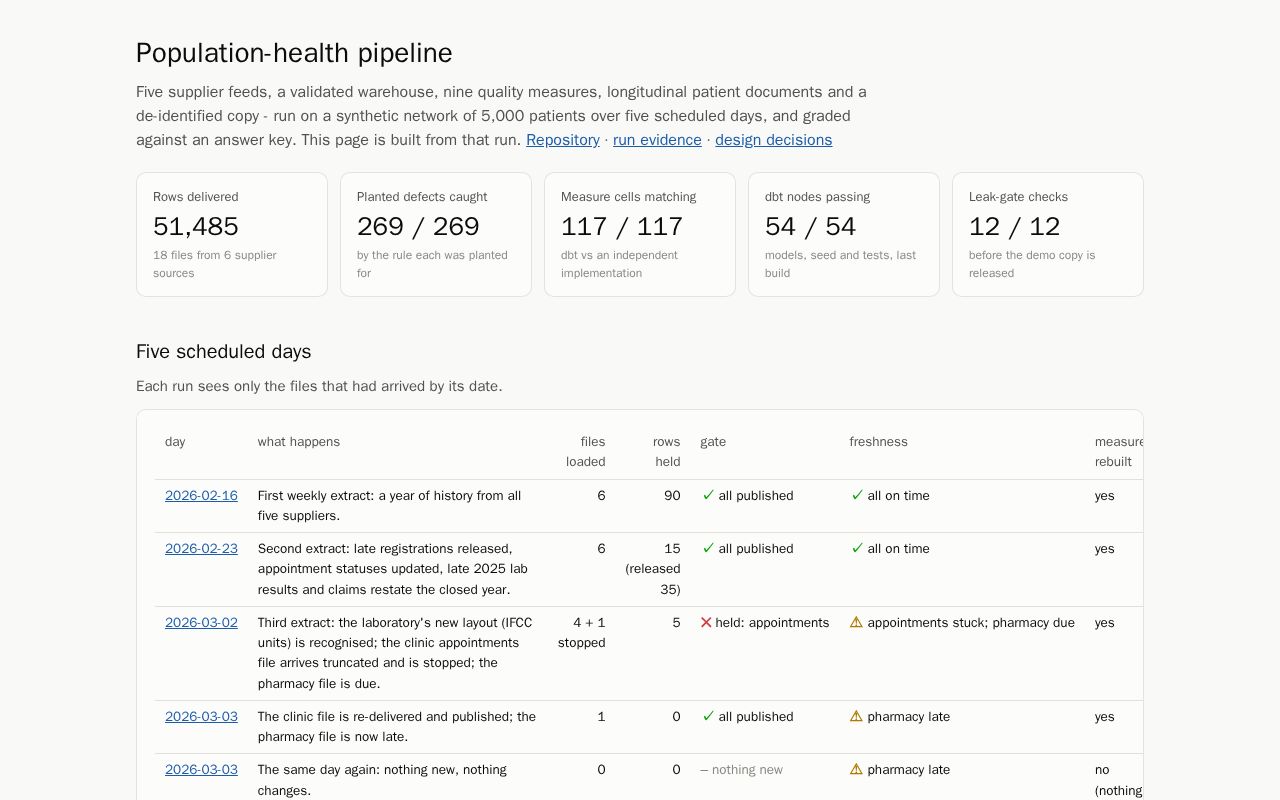Open the 2026-02-23 run day link
Viewport: 1280px width, 800px height.
tap(201, 548)
